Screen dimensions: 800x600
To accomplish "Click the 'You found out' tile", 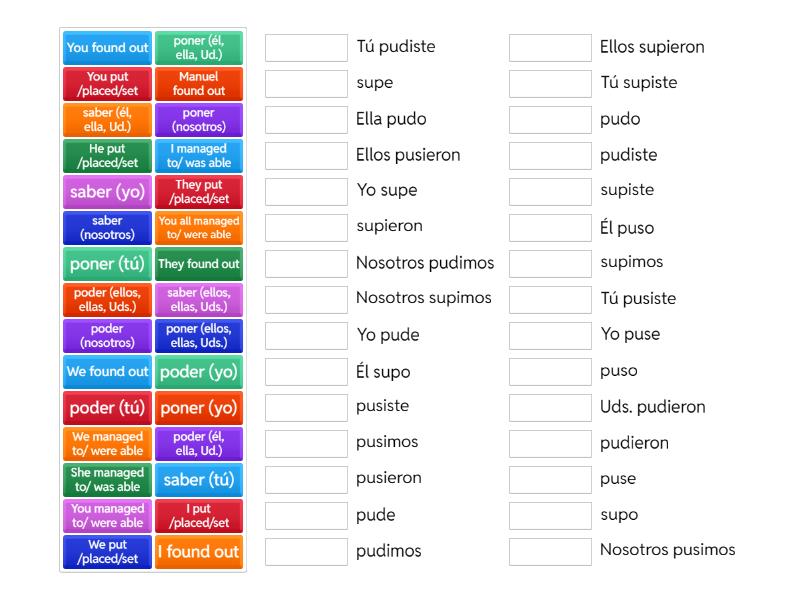I will (107, 48).
